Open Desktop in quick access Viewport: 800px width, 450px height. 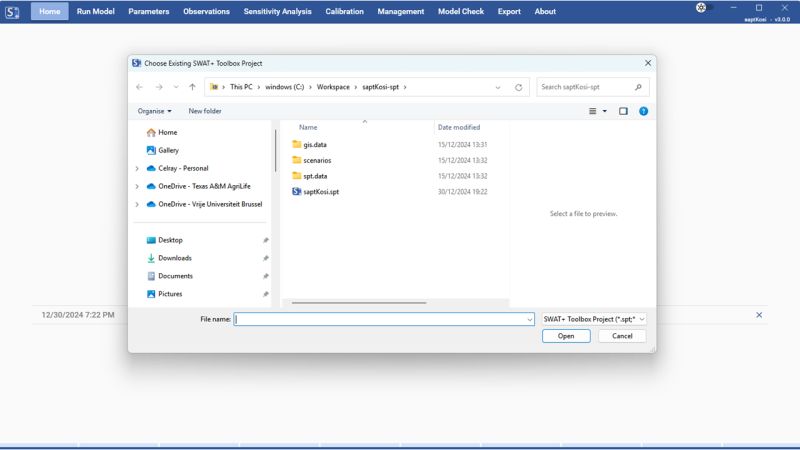(x=170, y=240)
